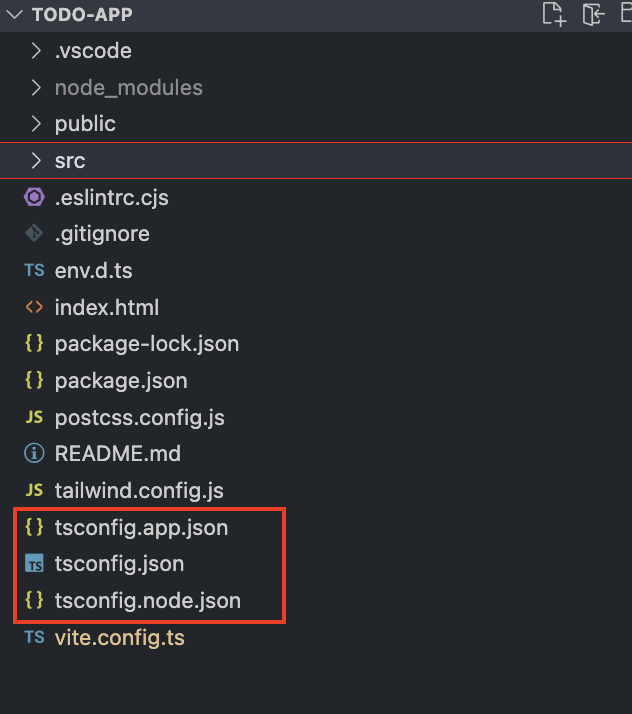This screenshot has width=632, height=714.
Task: Click the New Folder icon
Action: pos(594,14)
